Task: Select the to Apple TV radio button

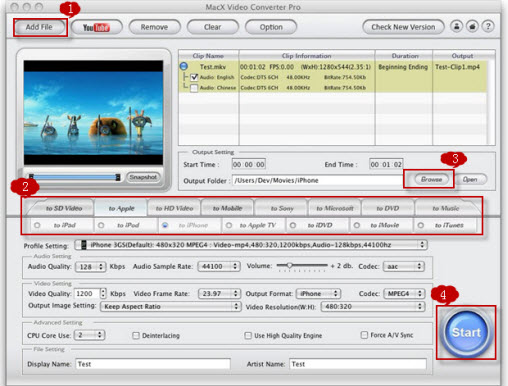Action: [229, 225]
